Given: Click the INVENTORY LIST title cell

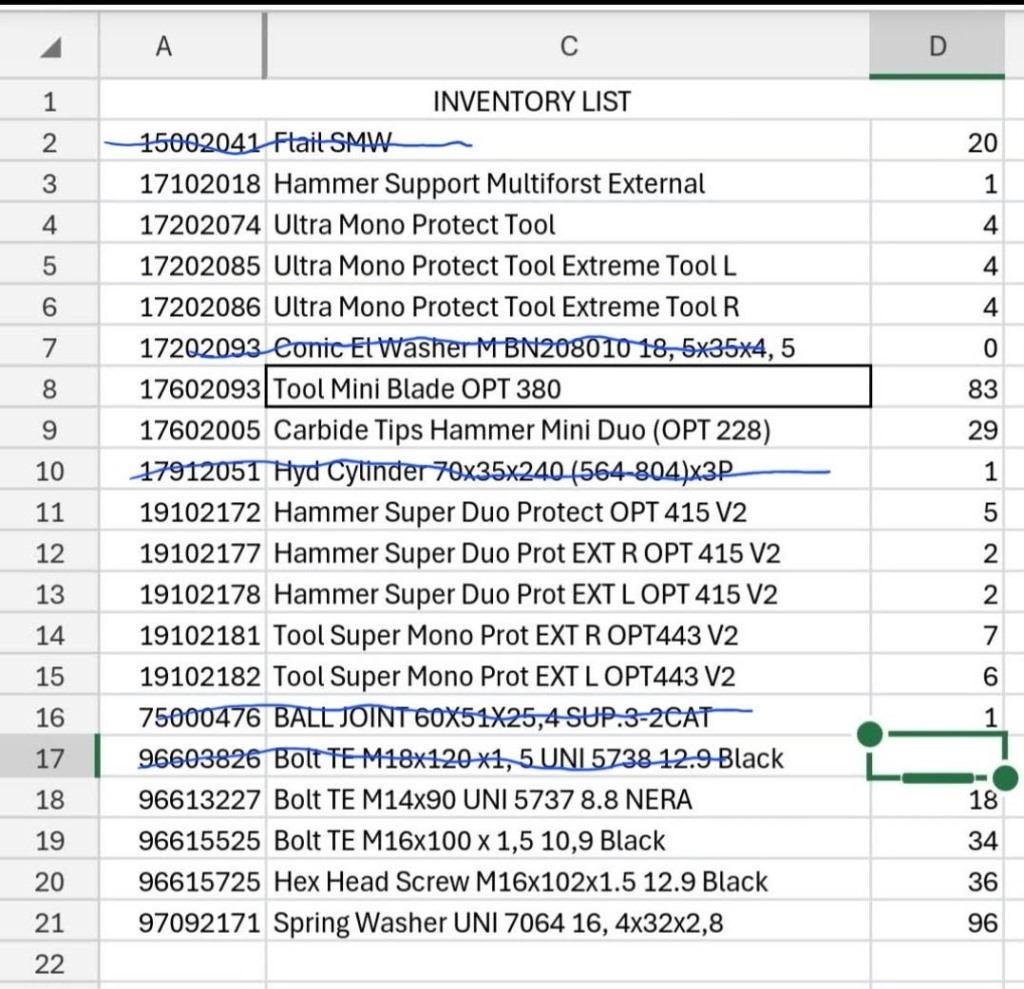Looking at the screenshot, I should tap(531, 101).
